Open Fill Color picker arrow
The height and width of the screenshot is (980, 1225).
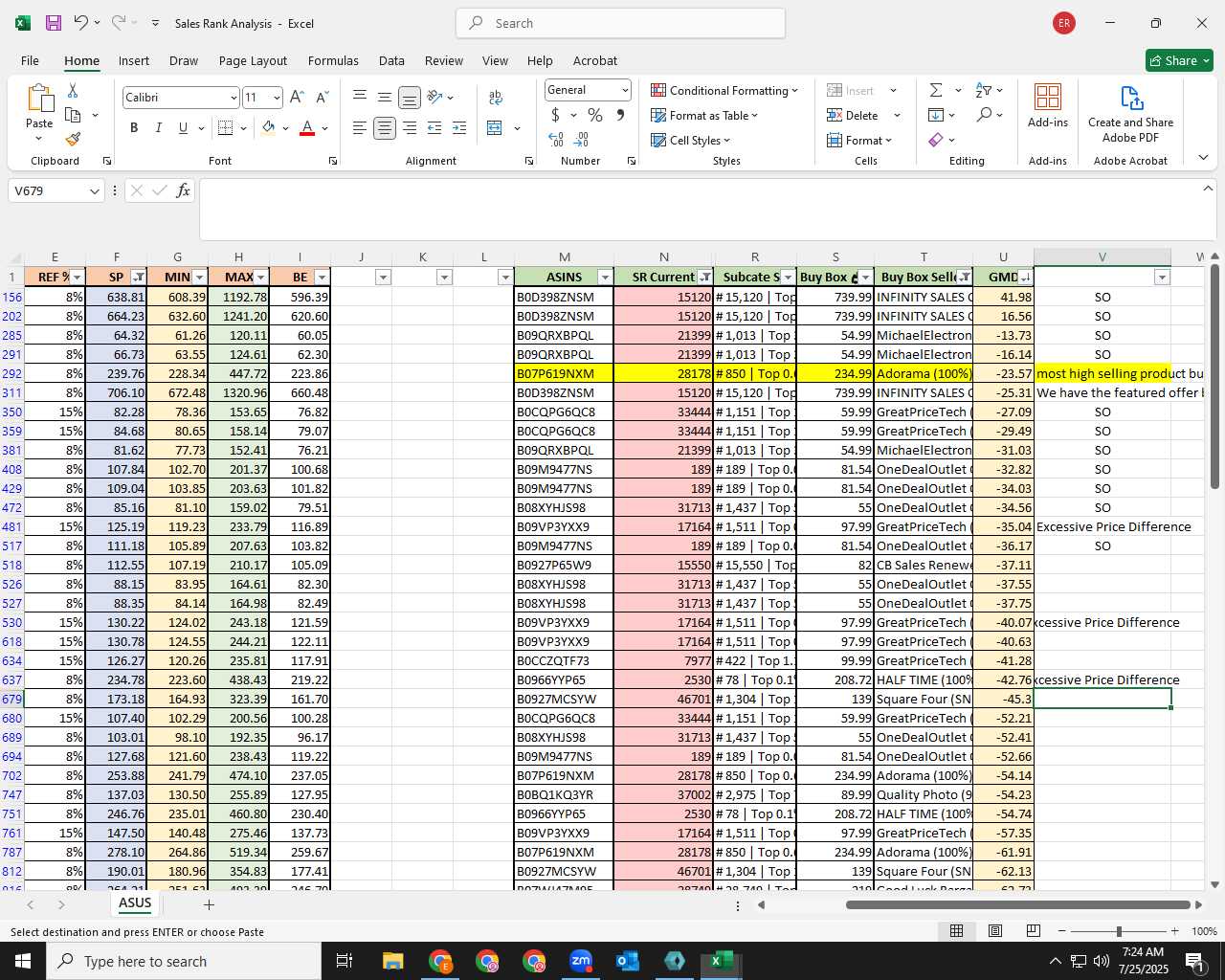(285, 128)
